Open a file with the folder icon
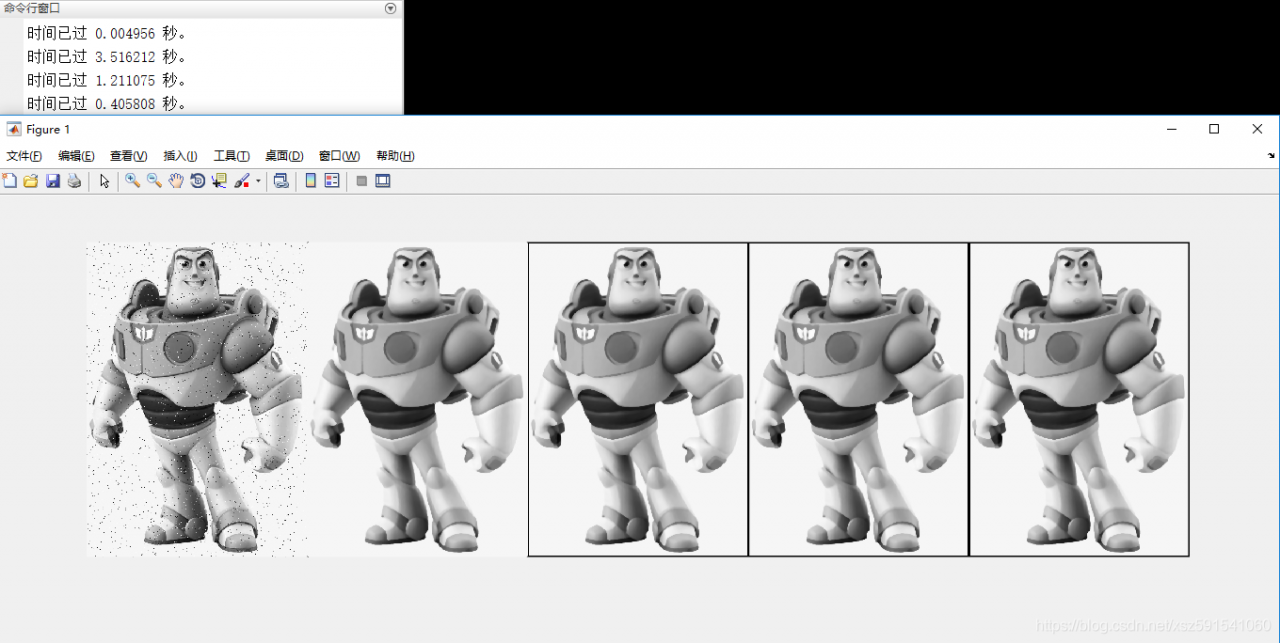The image size is (1280, 643). click(31, 181)
